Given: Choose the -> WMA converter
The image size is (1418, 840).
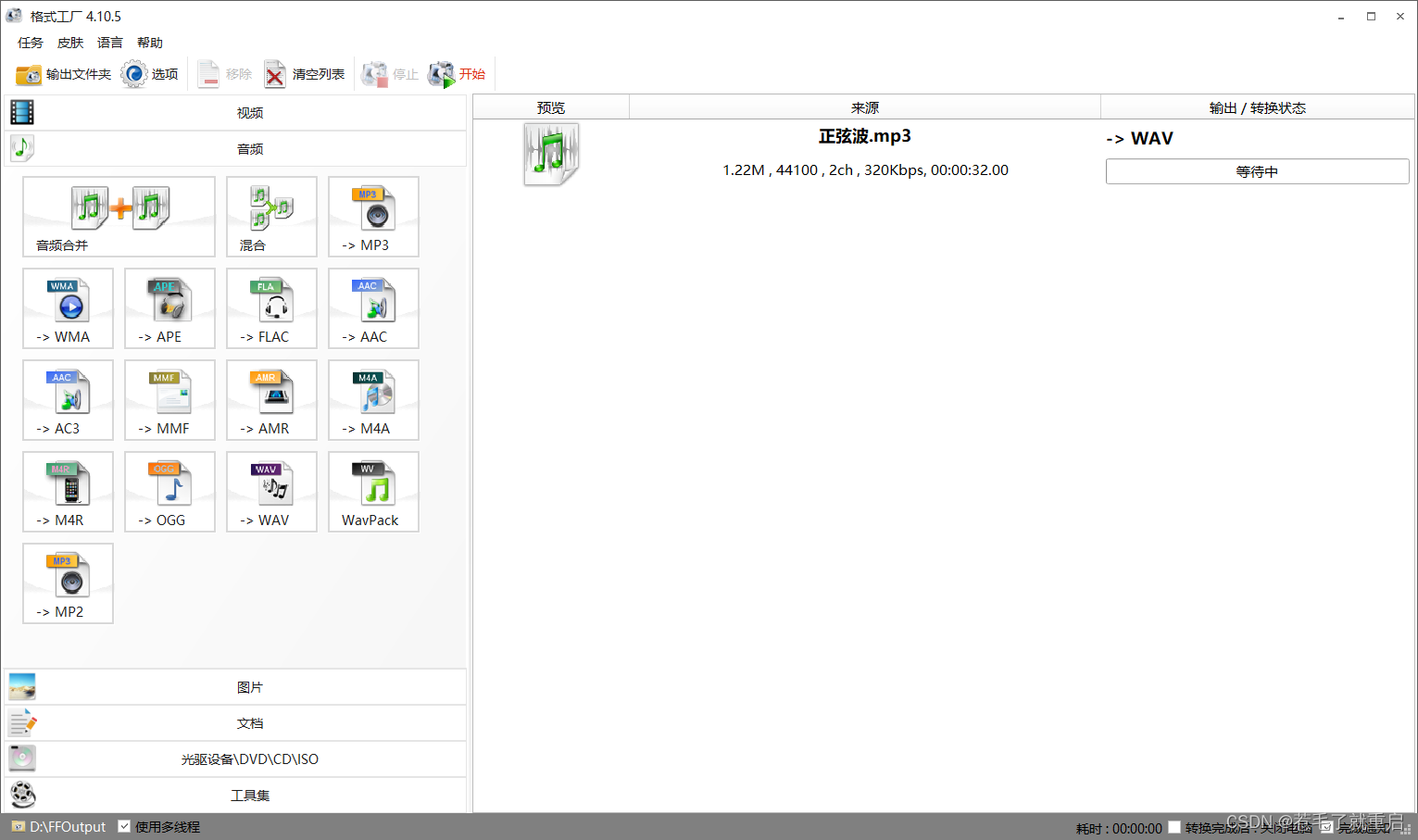Looking at the screenshot, I should (68, 308).
